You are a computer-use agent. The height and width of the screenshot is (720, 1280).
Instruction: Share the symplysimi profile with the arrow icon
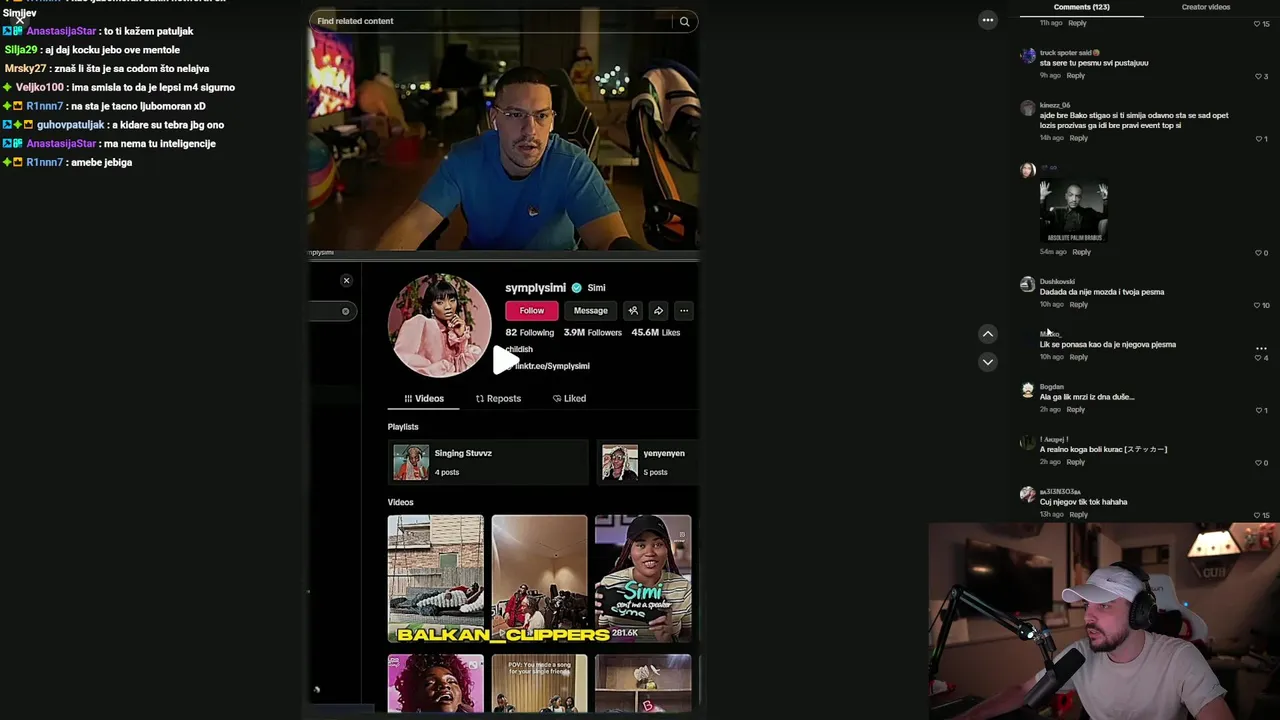[x=658, y=311]
